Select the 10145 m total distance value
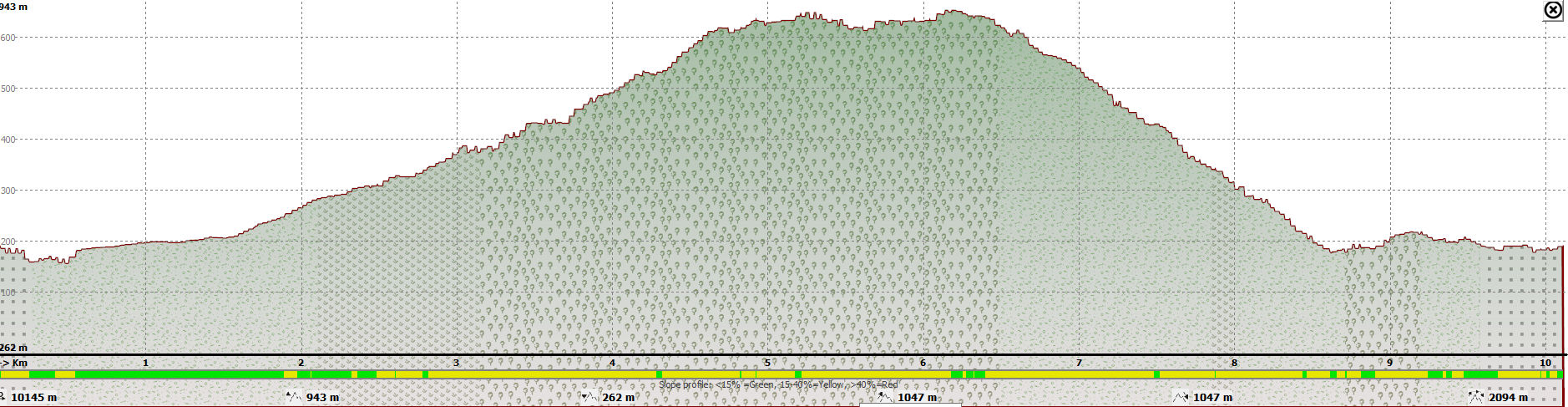This screenshot has width=1568, height=407. (x=34, y=398)
